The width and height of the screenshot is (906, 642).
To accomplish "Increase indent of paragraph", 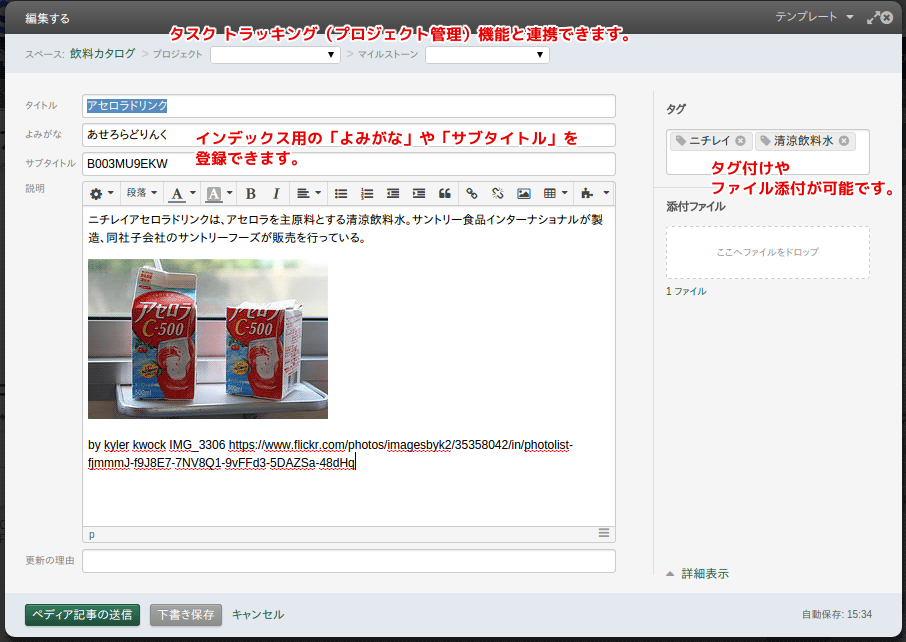I will 419,194.
